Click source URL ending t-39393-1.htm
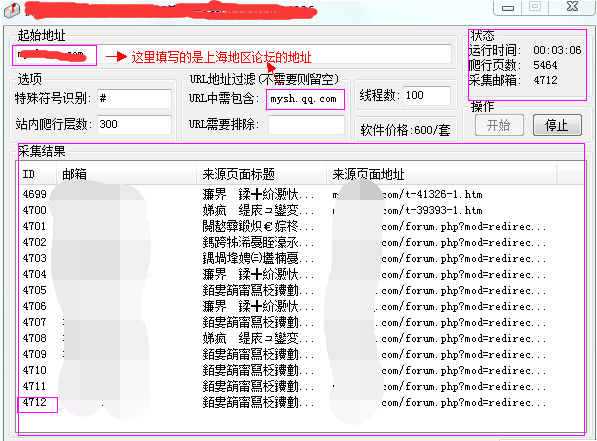This screenshot has height=441, width=597. coord(407,211)
